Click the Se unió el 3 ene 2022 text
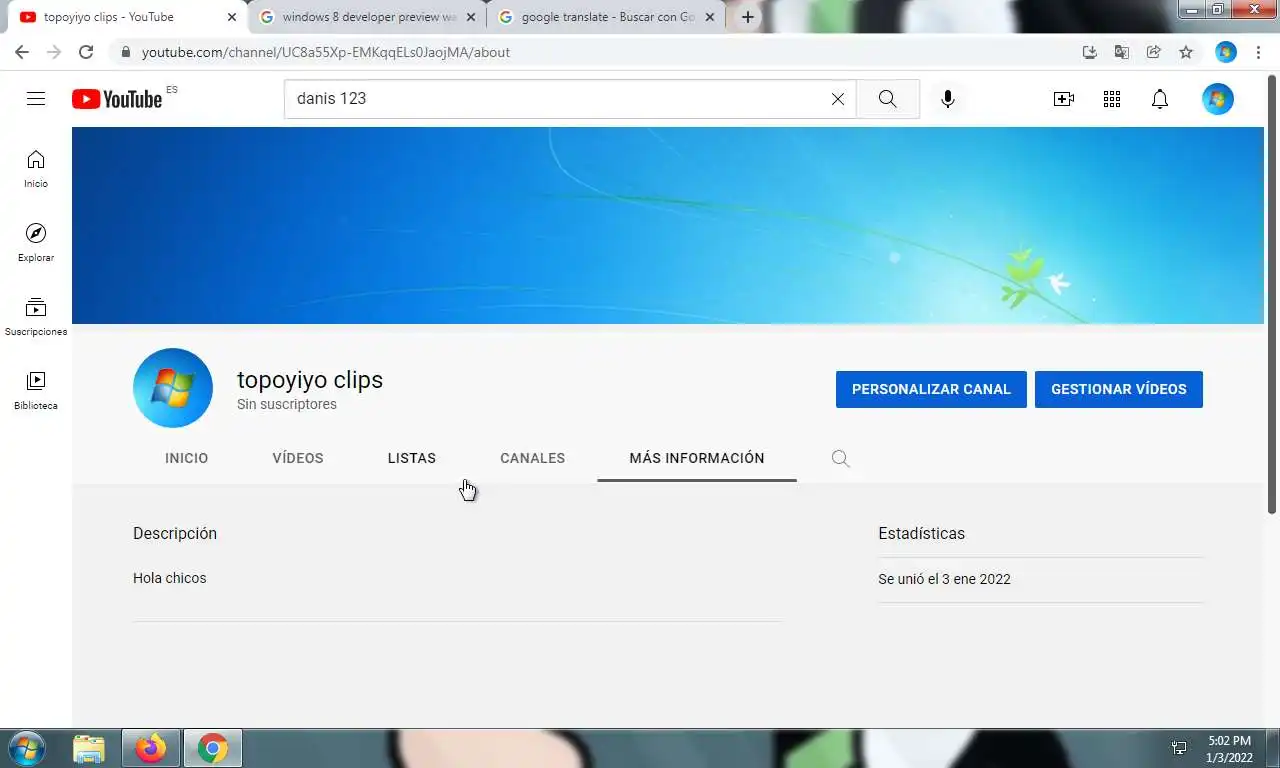The image size is (1280, 768). click(x=944, y=579)
